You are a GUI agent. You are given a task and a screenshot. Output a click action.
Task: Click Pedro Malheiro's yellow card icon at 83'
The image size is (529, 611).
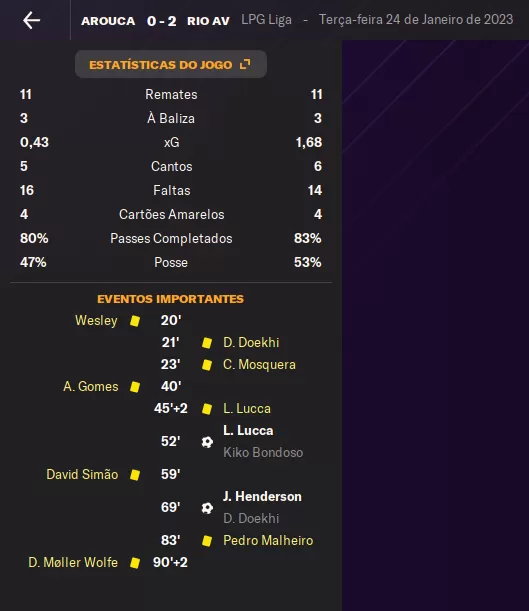coord(207,541)
